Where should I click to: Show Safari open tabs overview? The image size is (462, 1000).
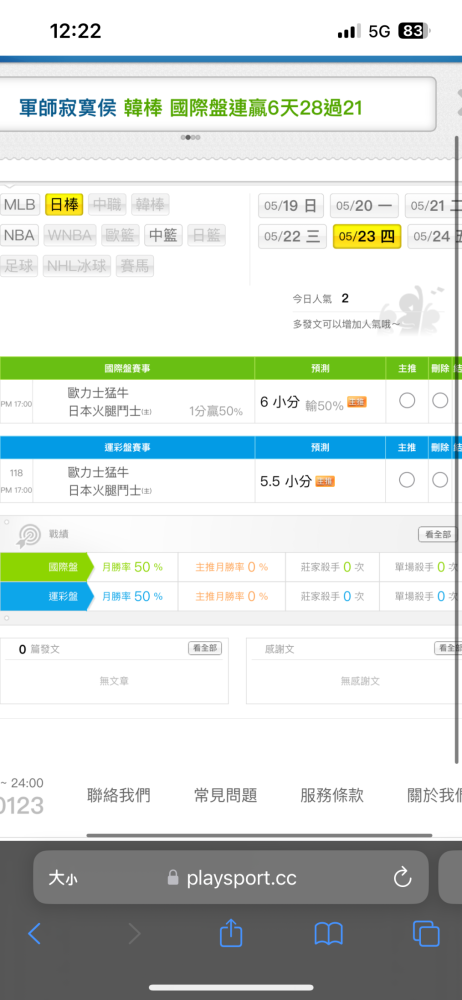pyautogui.click(x=426, y=934)
